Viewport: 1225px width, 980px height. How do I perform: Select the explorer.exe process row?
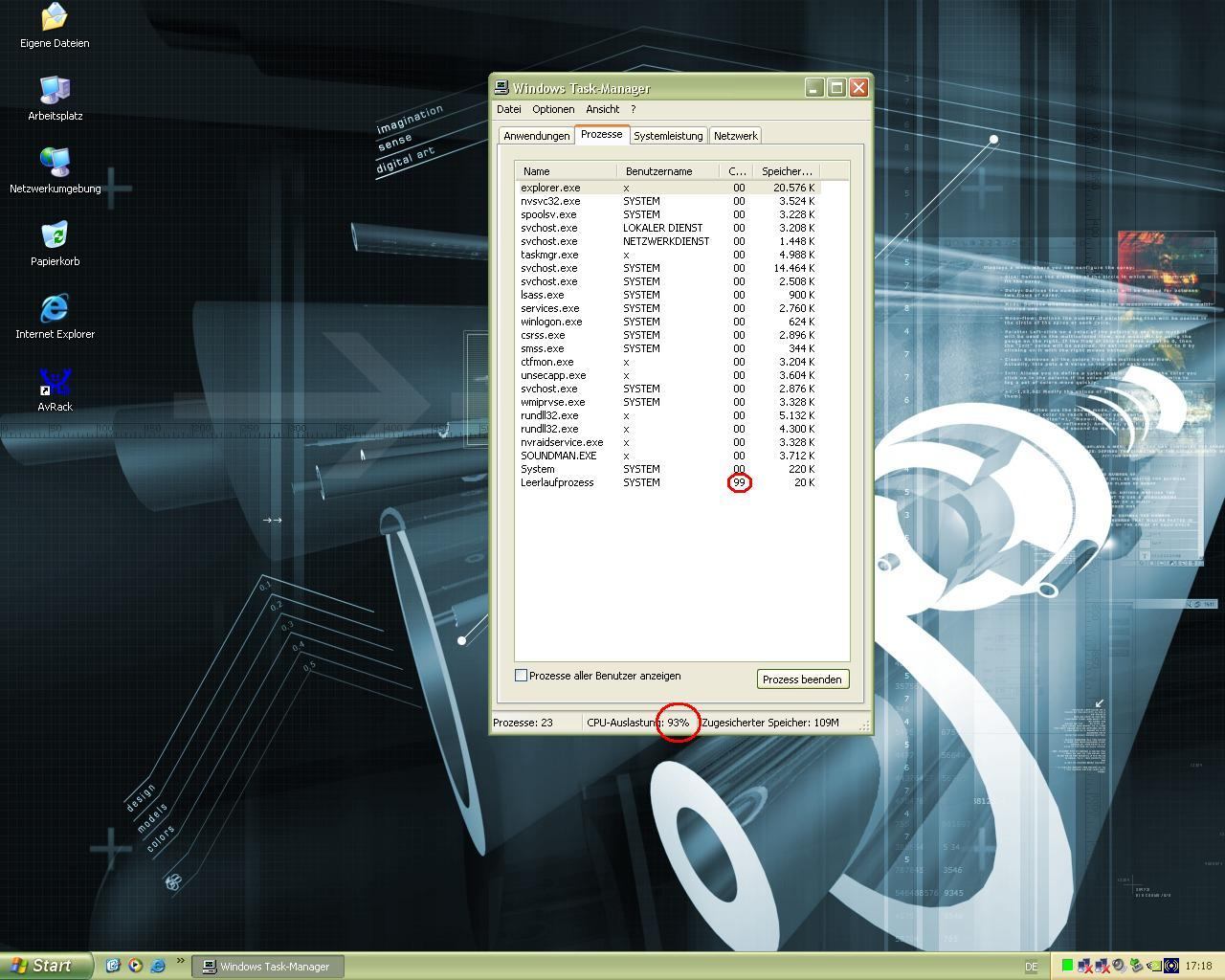click(x=668, y=188)
